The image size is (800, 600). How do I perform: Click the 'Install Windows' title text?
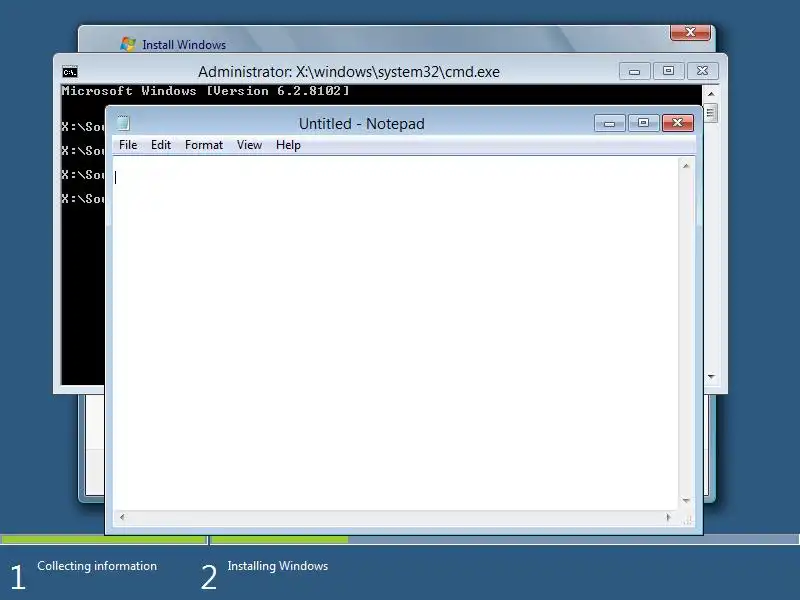point(184,45)
